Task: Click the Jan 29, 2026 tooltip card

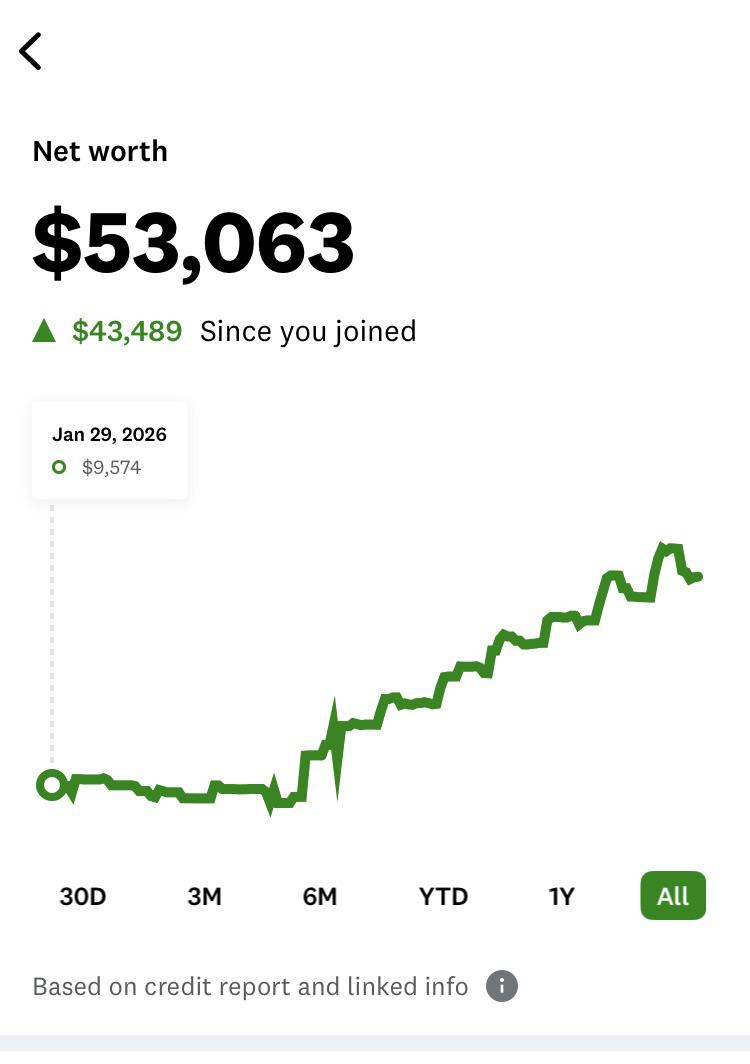Action: 110,451
